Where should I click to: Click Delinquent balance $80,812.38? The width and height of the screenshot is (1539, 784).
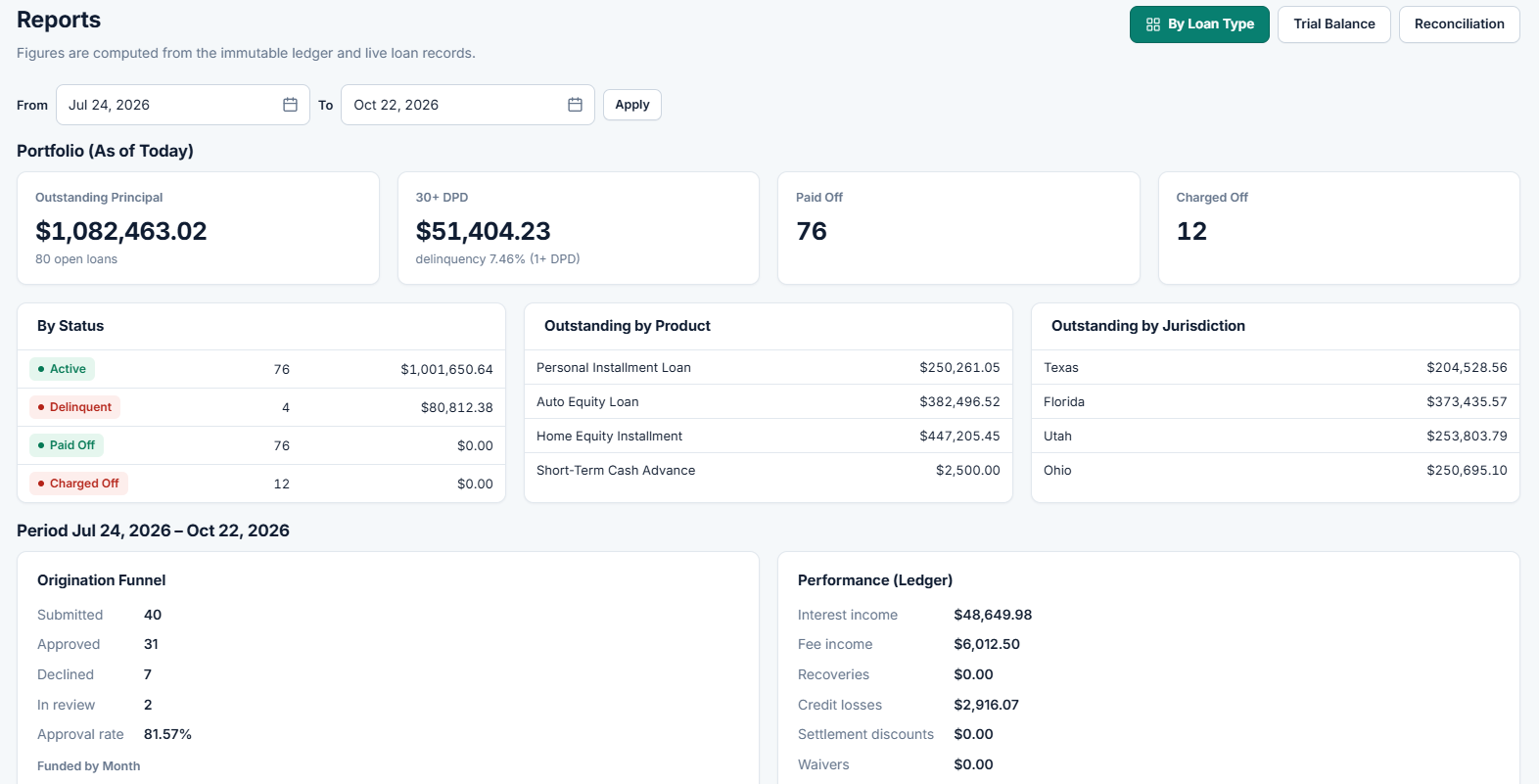coord(457,408)
